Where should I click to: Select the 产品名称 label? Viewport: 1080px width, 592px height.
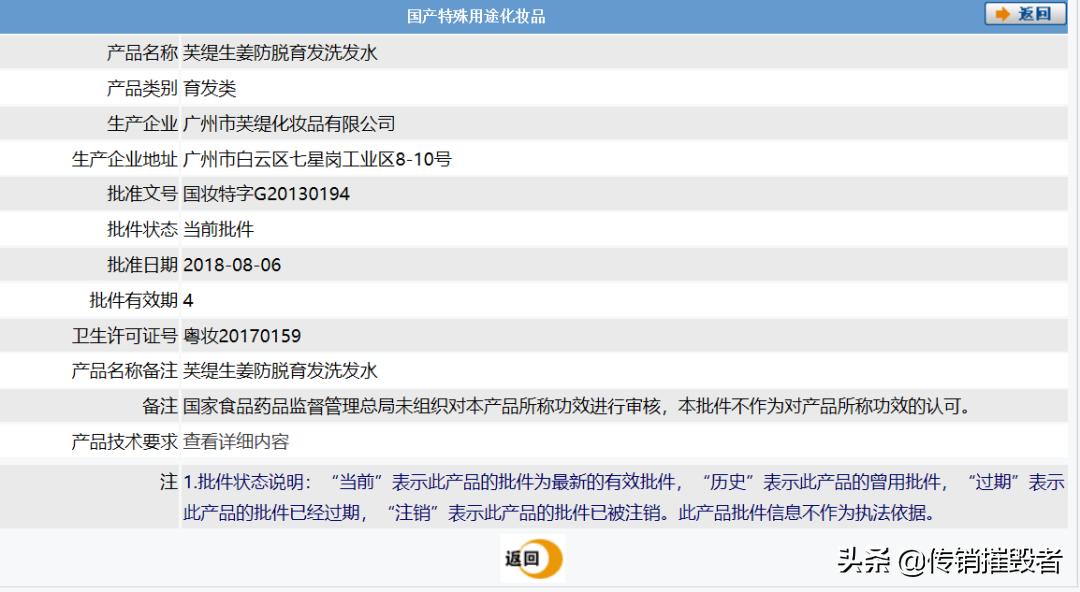142,53
